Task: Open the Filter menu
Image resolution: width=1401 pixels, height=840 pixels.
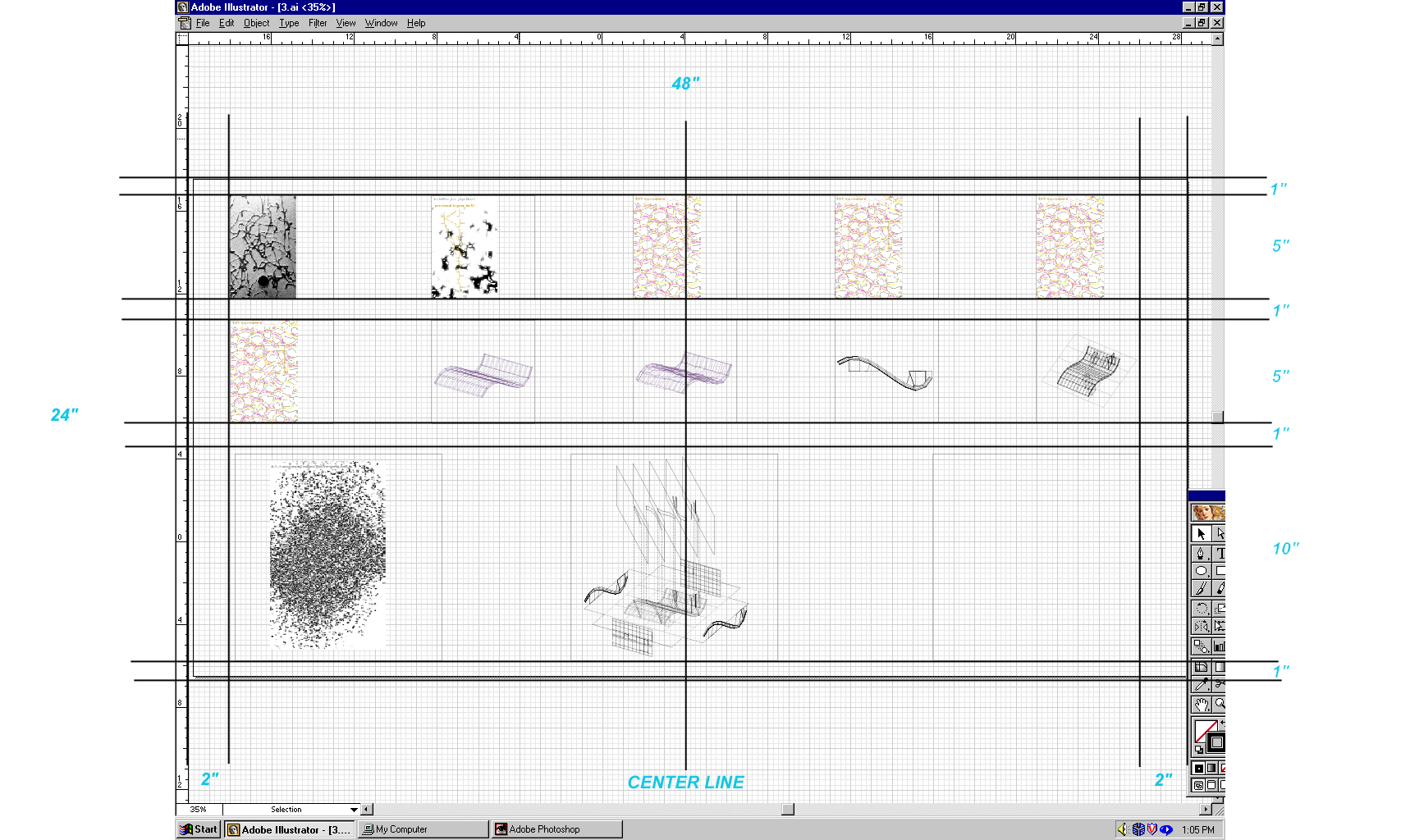Action: [318, 23]
